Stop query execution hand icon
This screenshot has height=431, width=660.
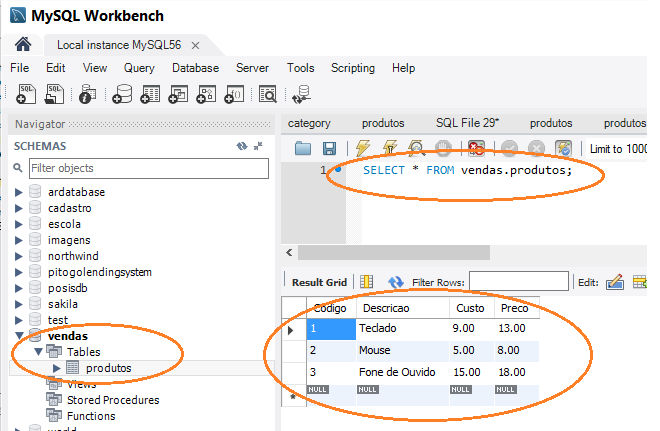click(x=443, y=148)
